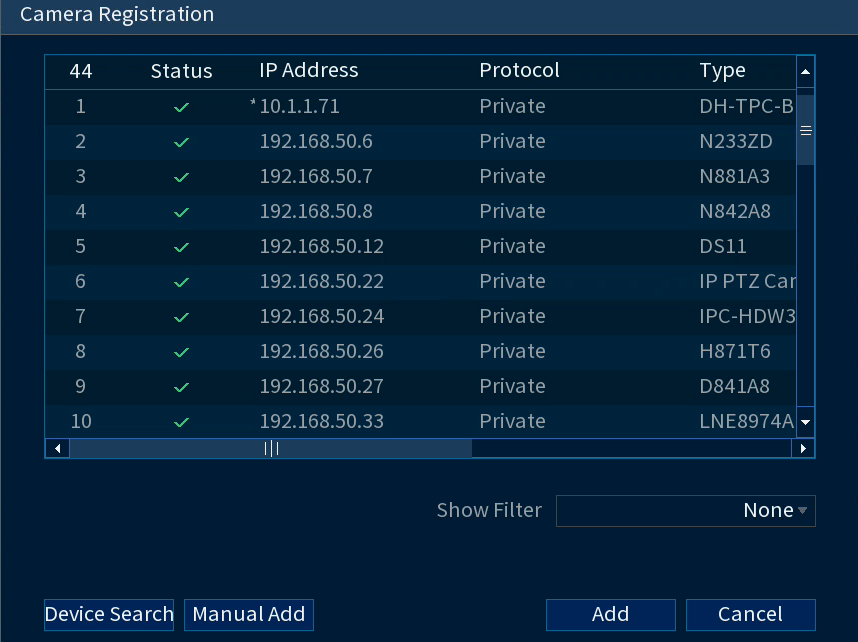This screenshot has width=858, height=642.
Task: Select the IP address 10.1.1.71
Action: tap(299, 106)
